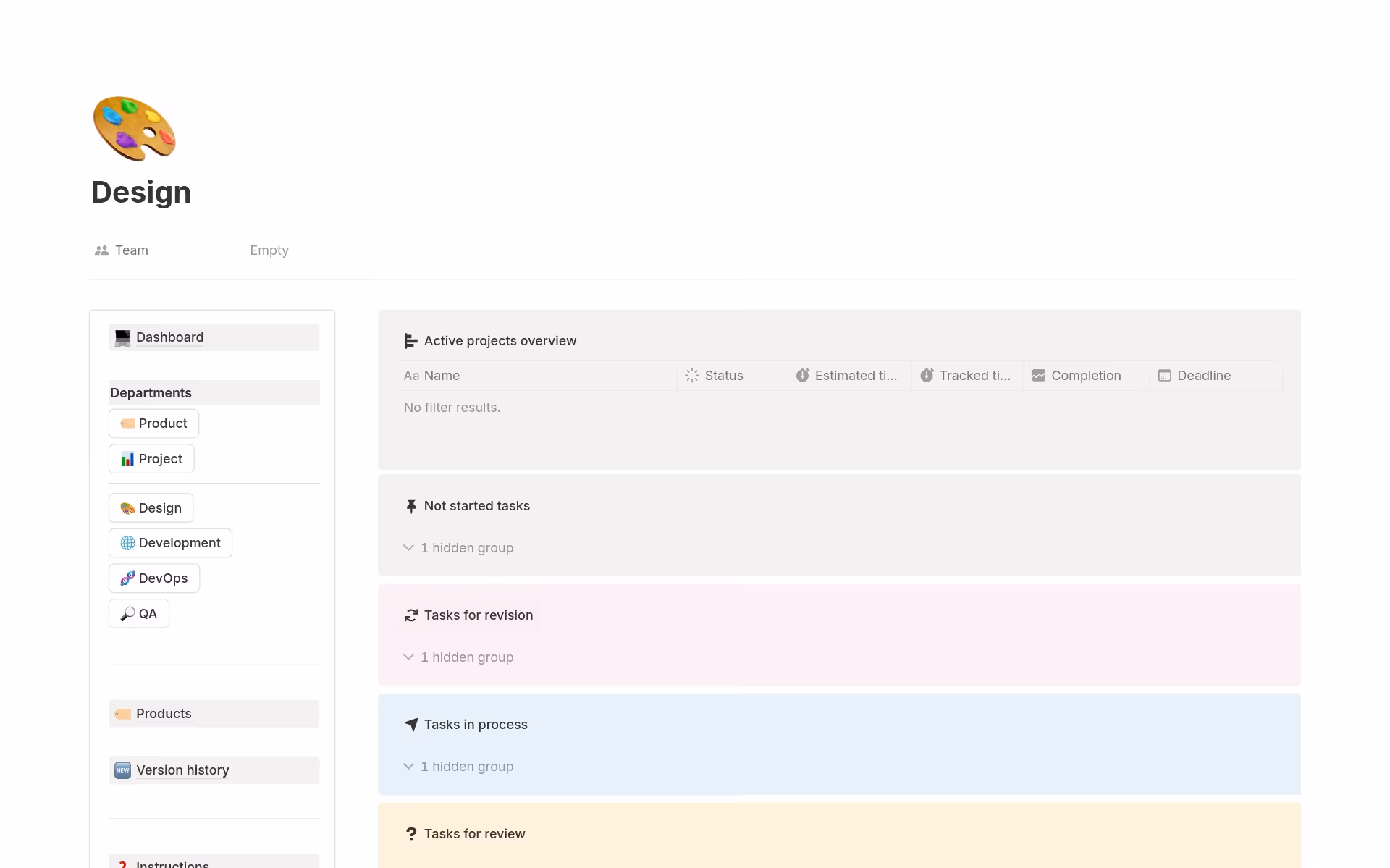
Task: Open the Version history page
Action: 182,770
